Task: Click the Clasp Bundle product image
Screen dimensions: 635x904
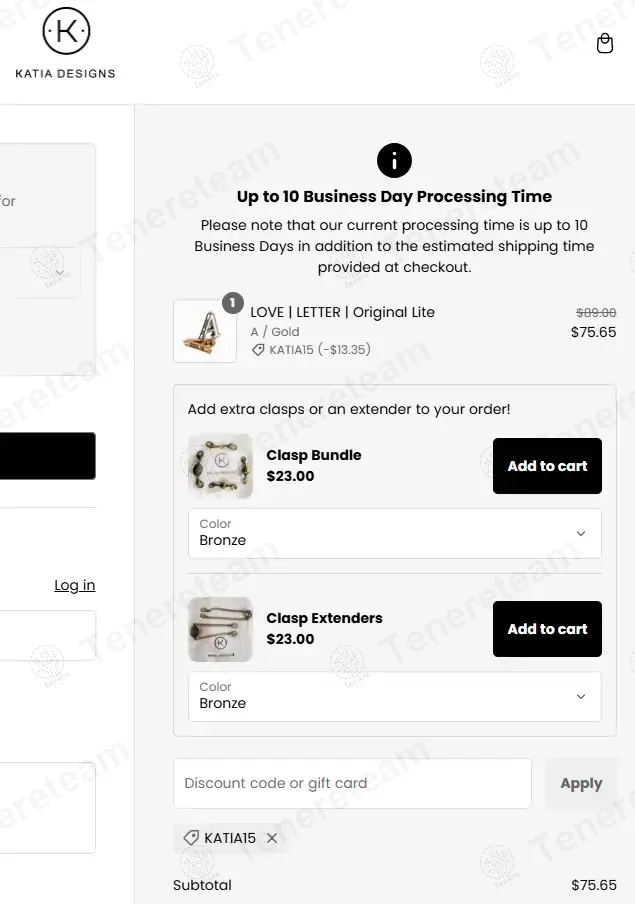Action: pyautogui.click(x=220, y=466)
